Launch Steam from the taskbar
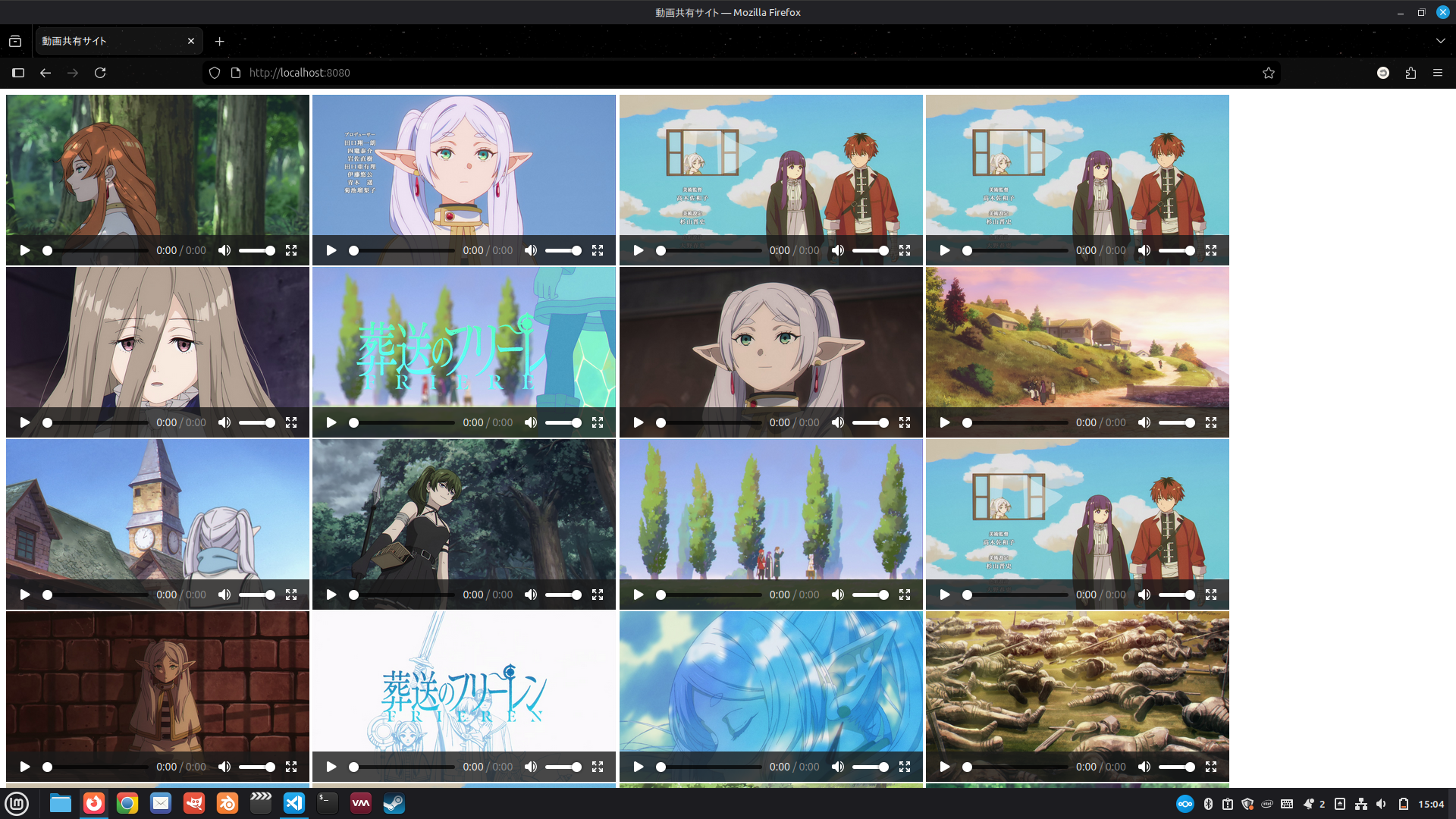The height and width of the screenshot is (819, 1456). (x=394, y=803)
